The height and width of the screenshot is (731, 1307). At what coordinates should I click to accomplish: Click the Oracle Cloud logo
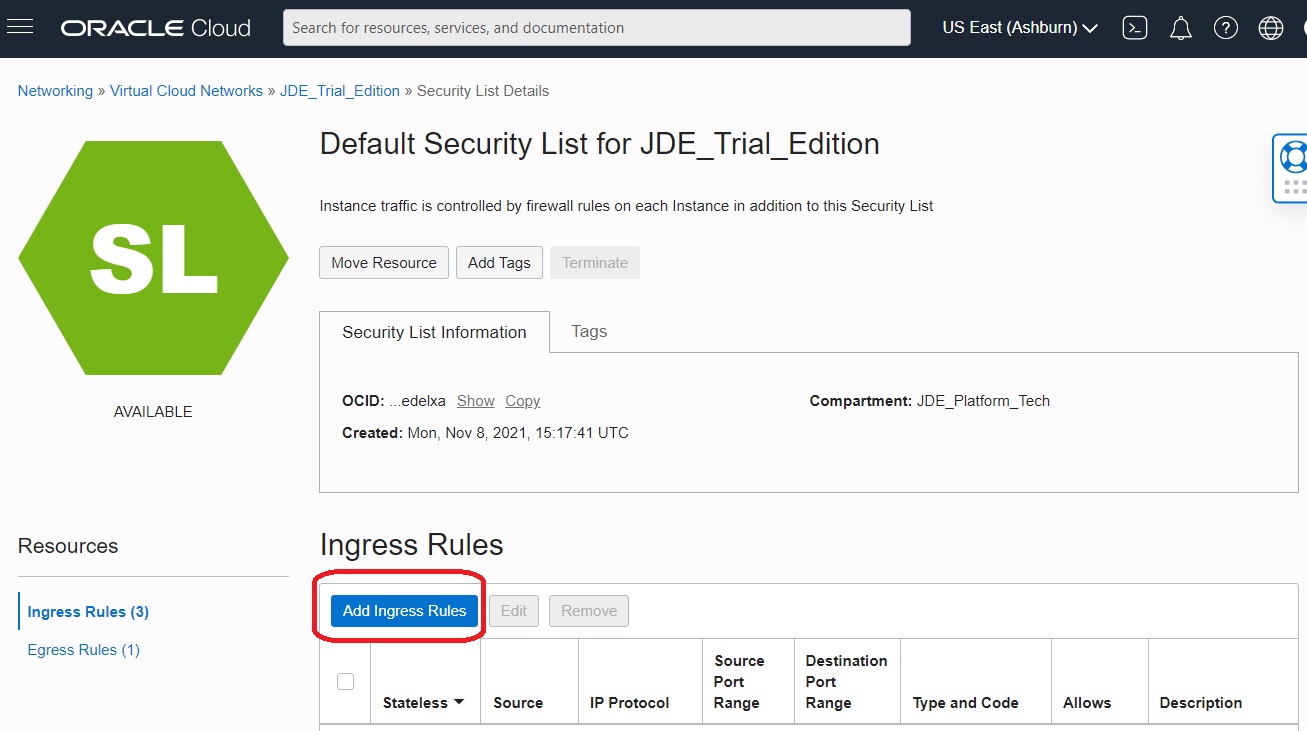point(155,27)
